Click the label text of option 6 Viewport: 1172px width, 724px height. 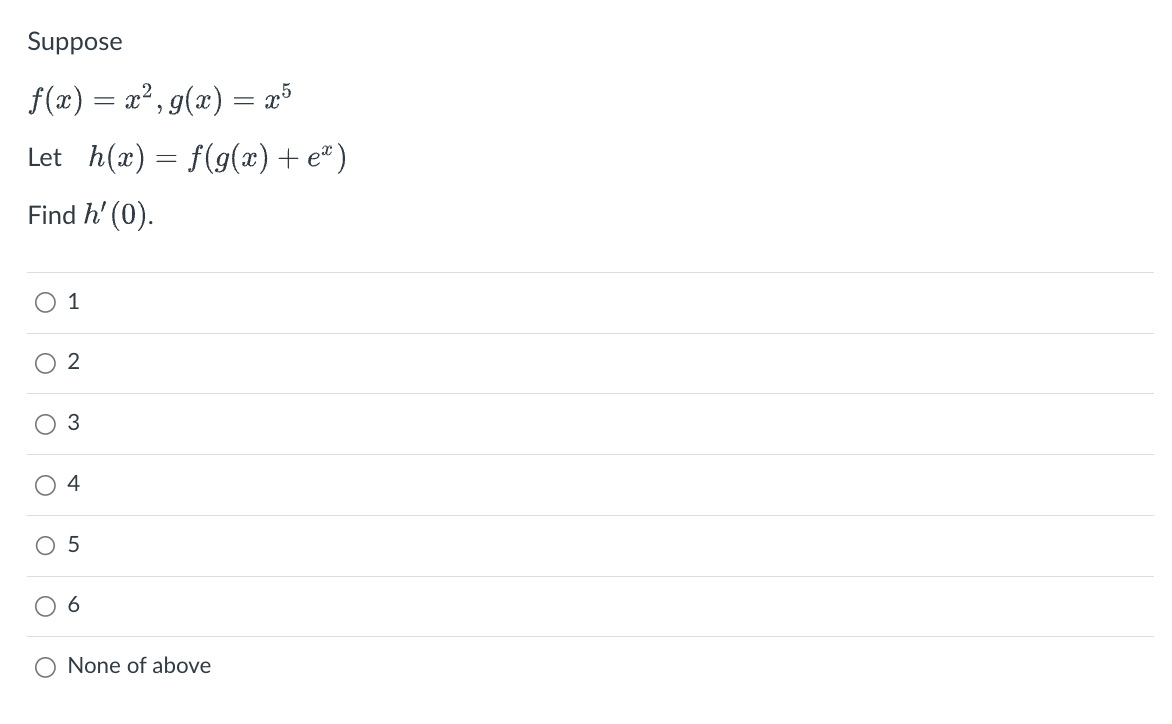pos(72,605)
